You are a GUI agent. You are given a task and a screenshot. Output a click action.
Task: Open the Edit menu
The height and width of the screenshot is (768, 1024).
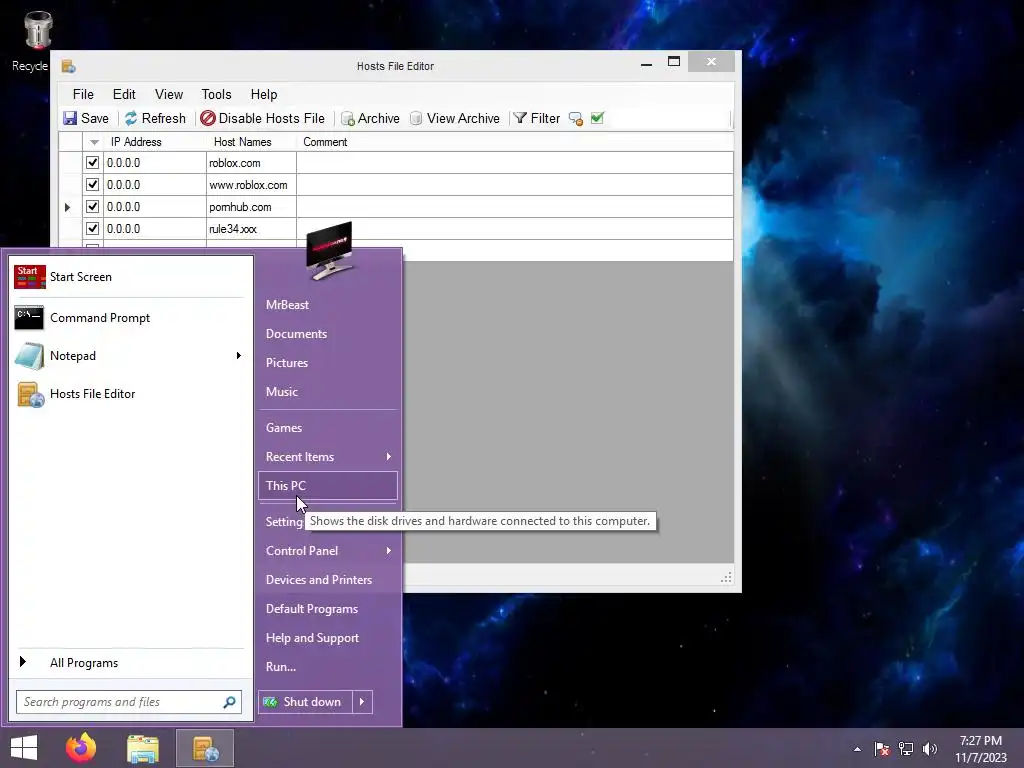(124, 94)
